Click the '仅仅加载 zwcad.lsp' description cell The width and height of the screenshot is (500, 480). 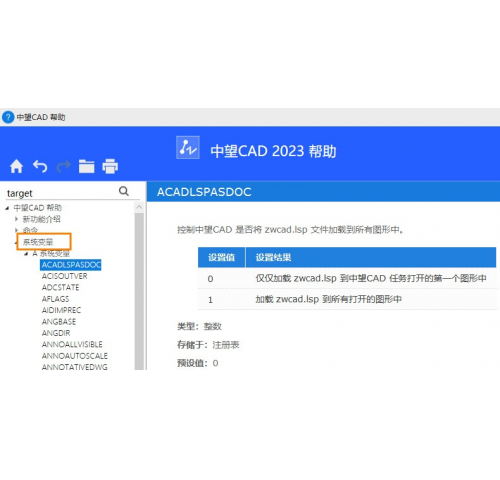tap(371, 278)
